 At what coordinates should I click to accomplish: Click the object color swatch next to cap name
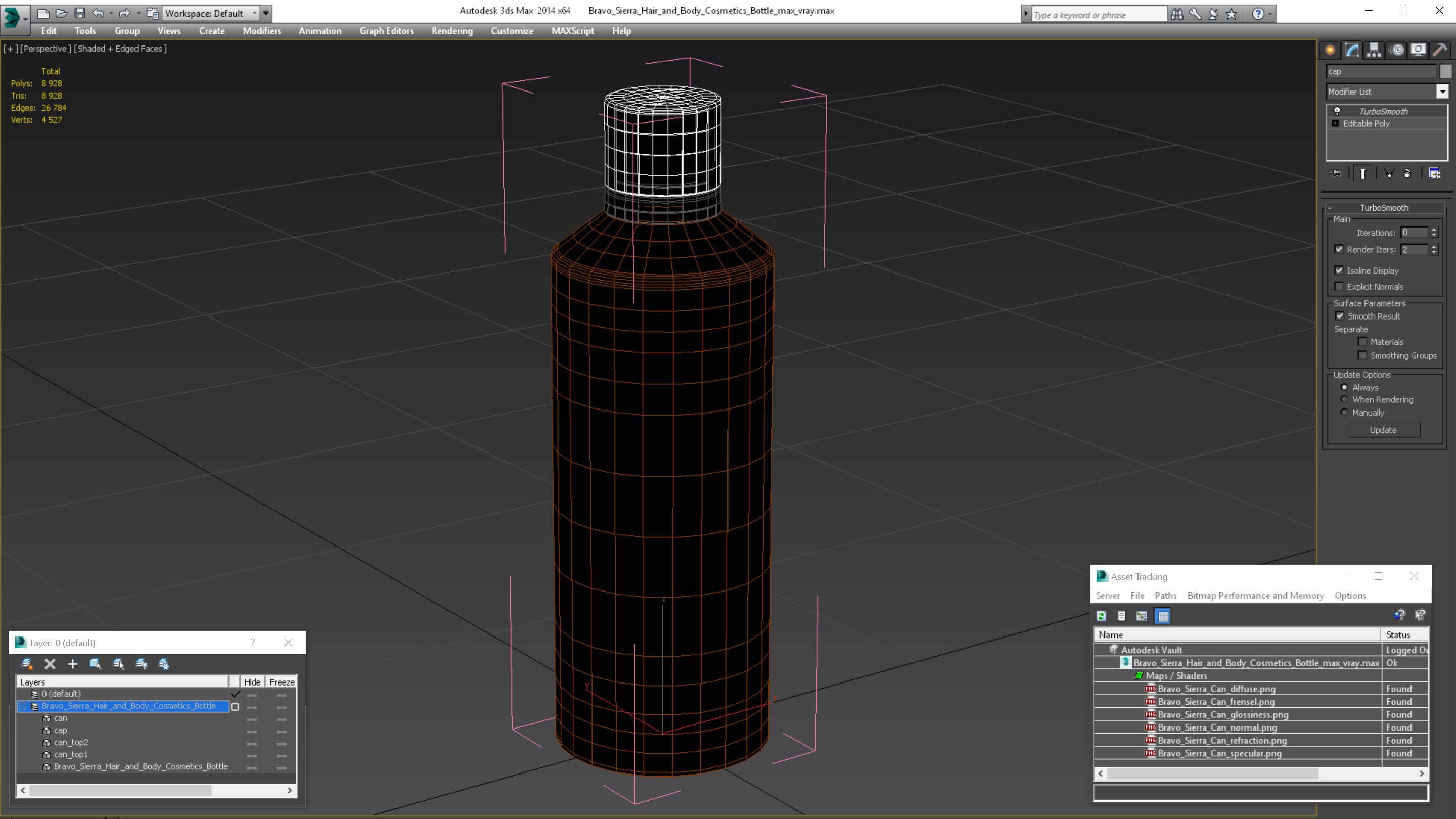(1446, 71)
